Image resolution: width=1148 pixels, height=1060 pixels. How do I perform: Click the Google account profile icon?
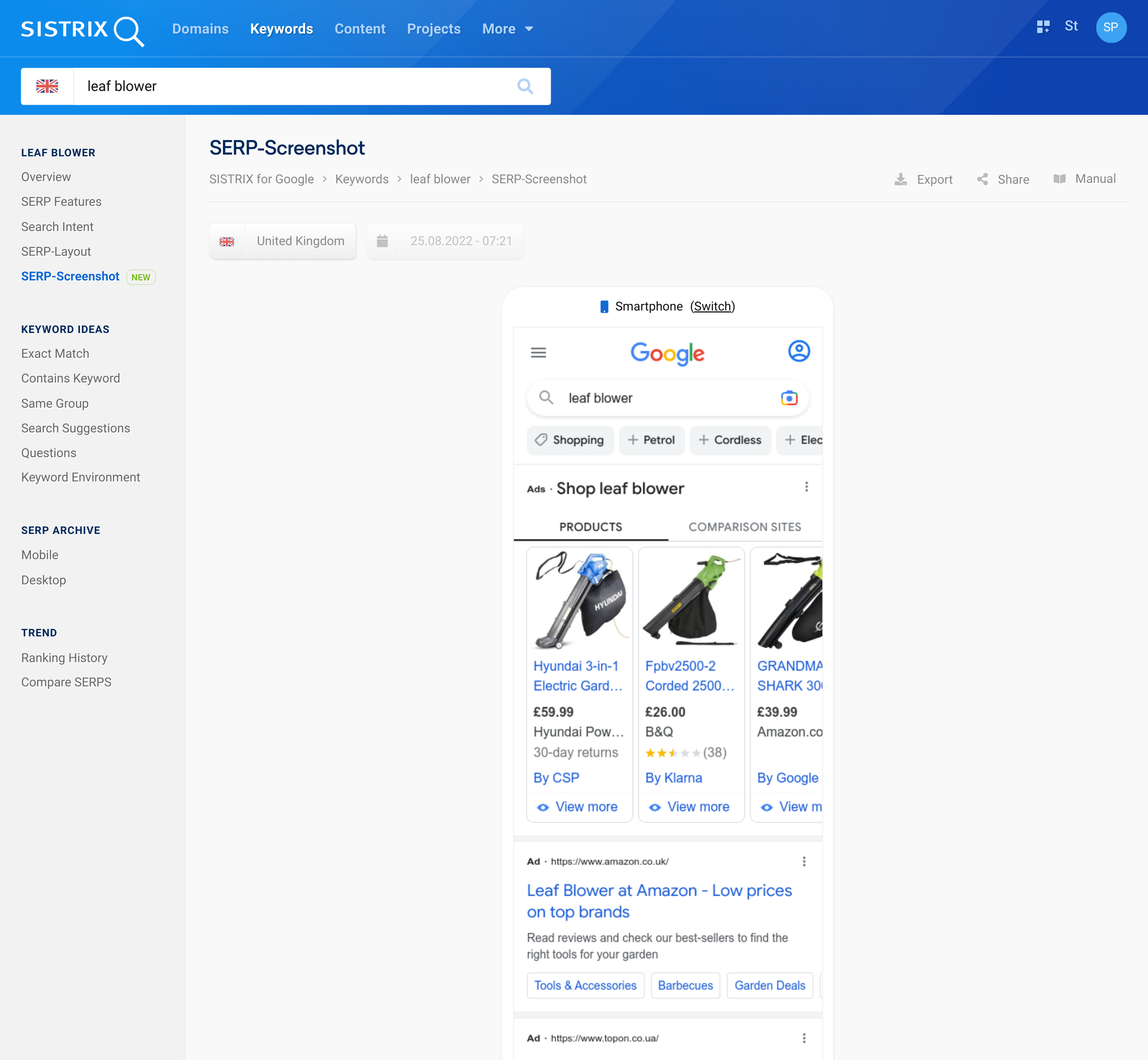pyautogui.click(x=799, y=351)
